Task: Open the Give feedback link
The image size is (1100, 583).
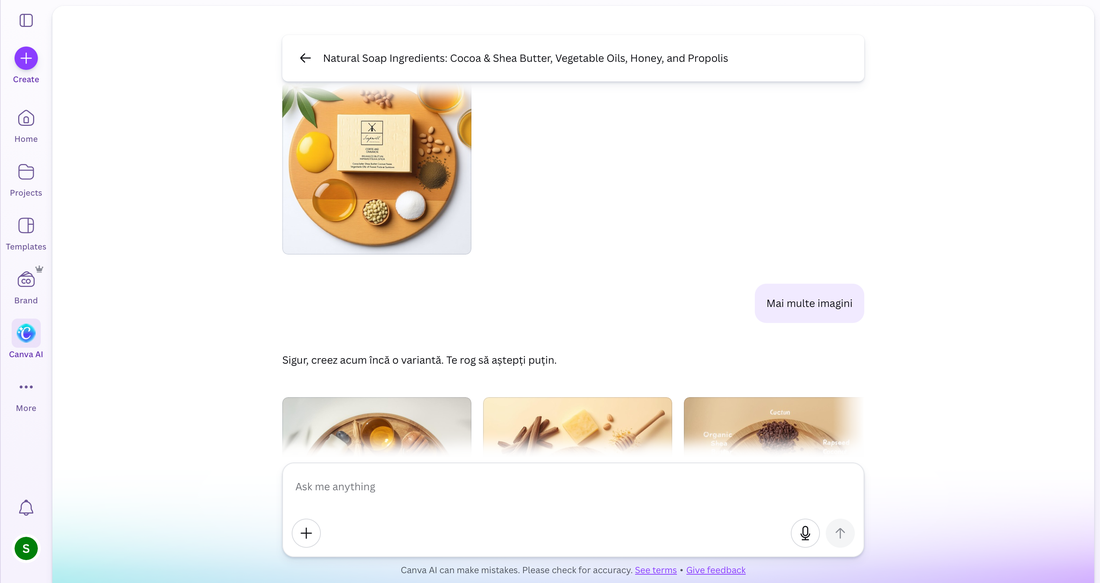Action: click(x=716, y=570)
